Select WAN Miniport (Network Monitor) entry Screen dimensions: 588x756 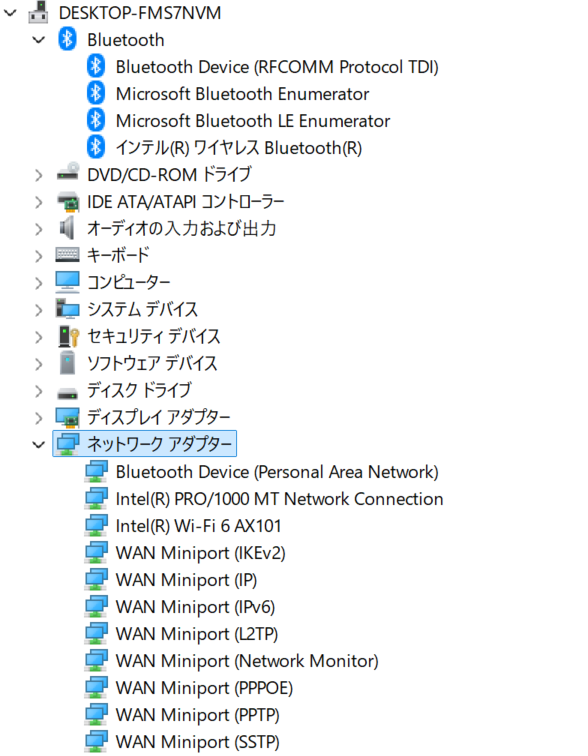[x=247, y=661]
